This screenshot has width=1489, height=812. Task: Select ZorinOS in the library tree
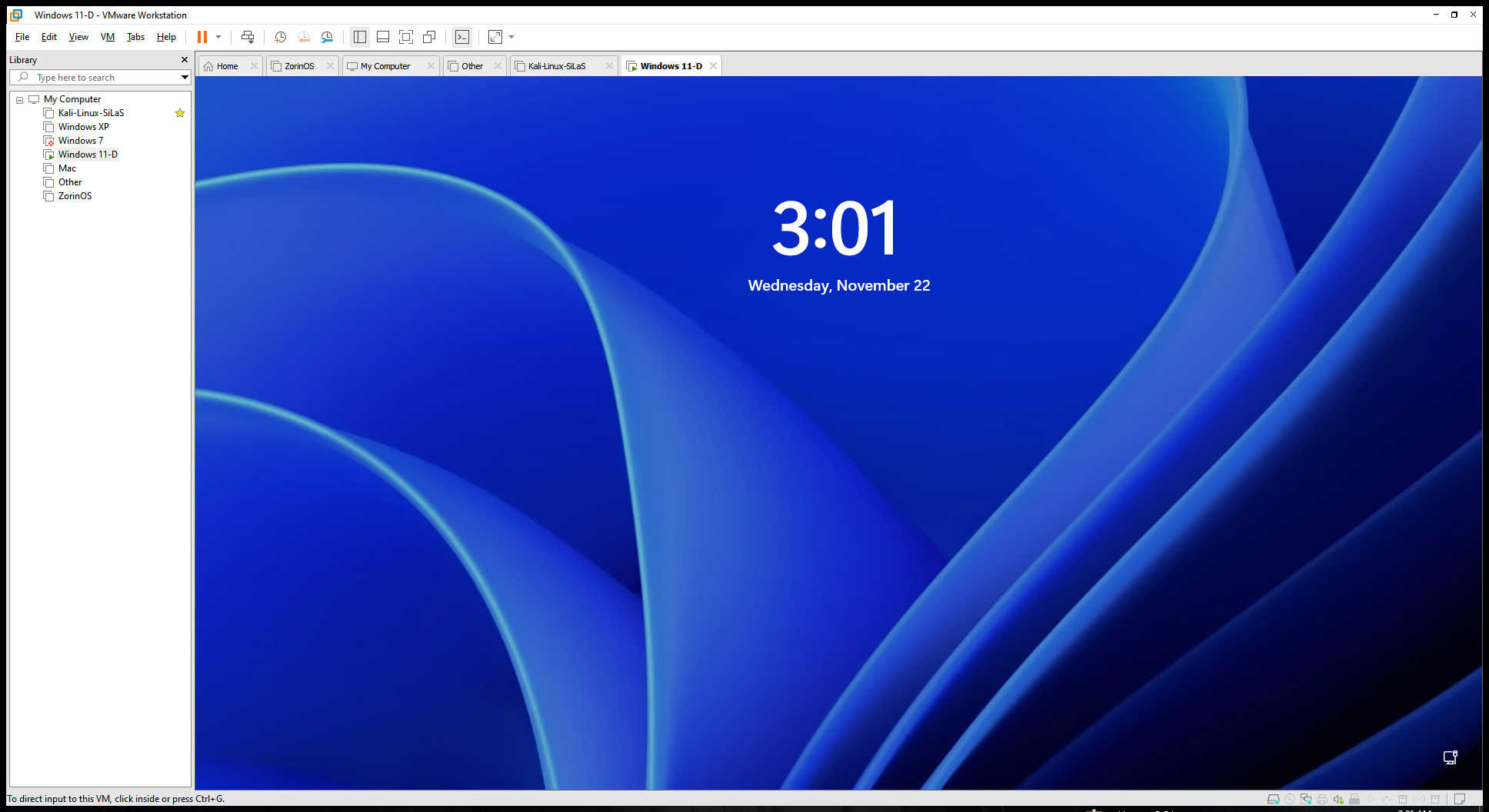pos(75,196)
